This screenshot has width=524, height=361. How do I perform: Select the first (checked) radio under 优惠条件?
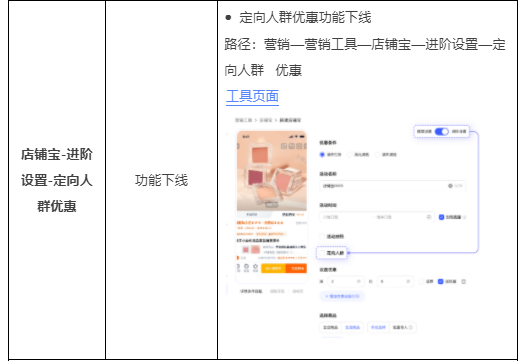coord(322,154)
